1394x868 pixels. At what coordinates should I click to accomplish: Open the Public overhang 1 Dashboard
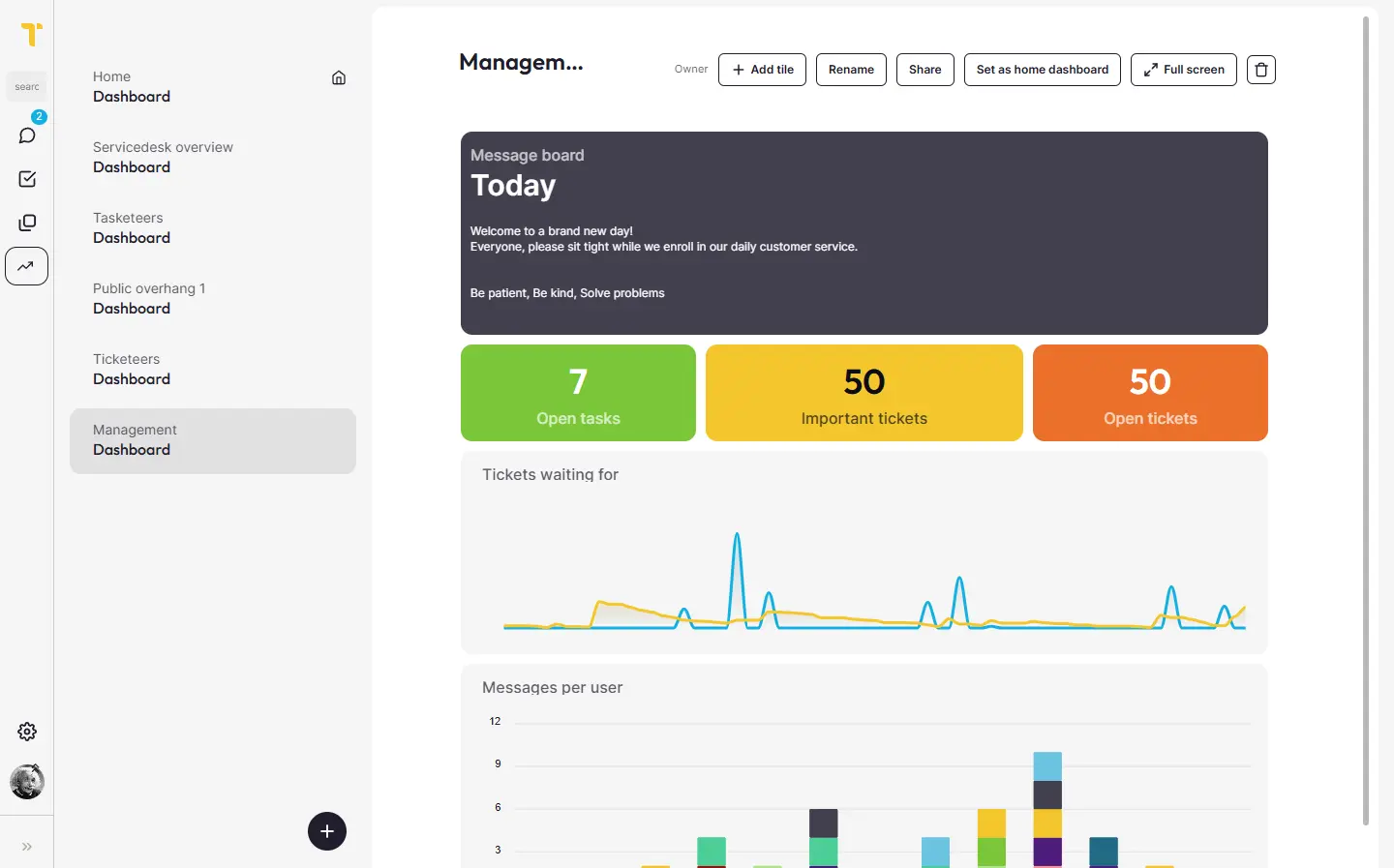(213, 299)
